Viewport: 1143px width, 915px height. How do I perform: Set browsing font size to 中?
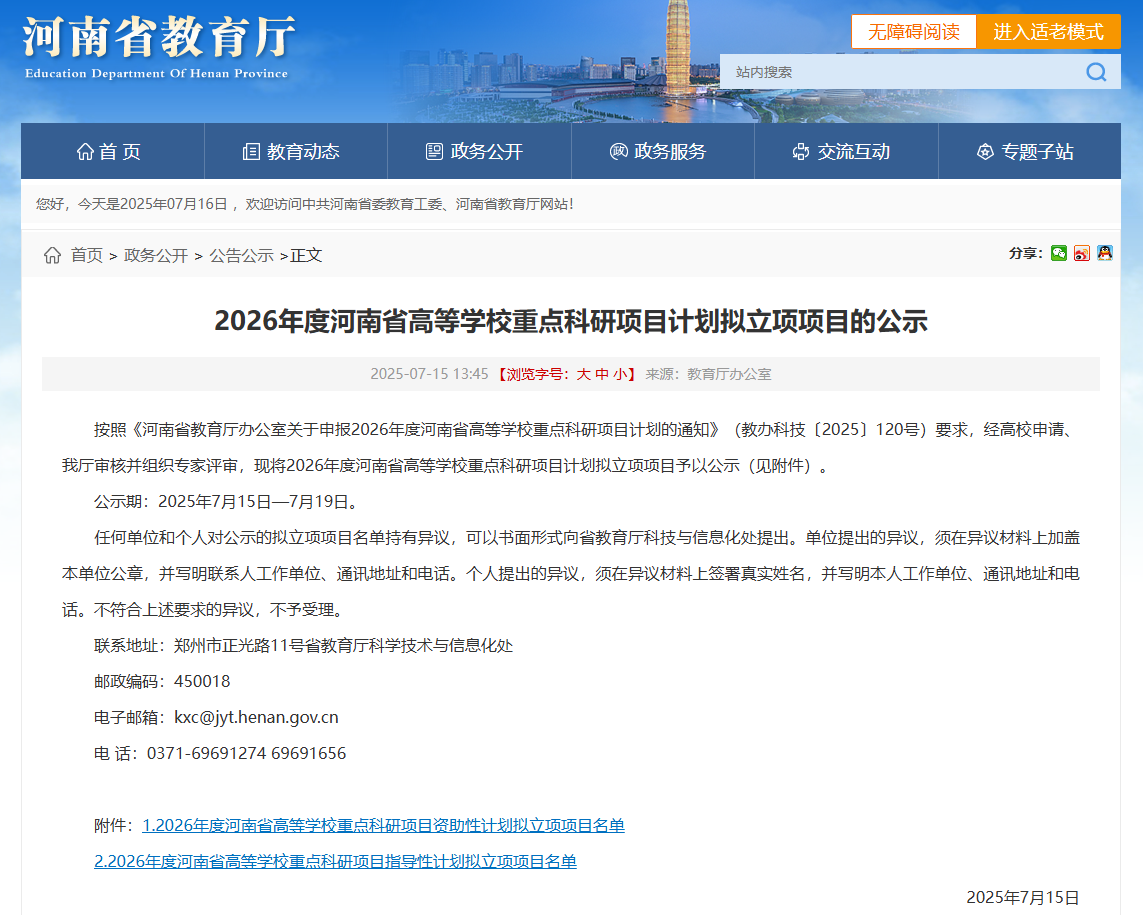point(601,374)
